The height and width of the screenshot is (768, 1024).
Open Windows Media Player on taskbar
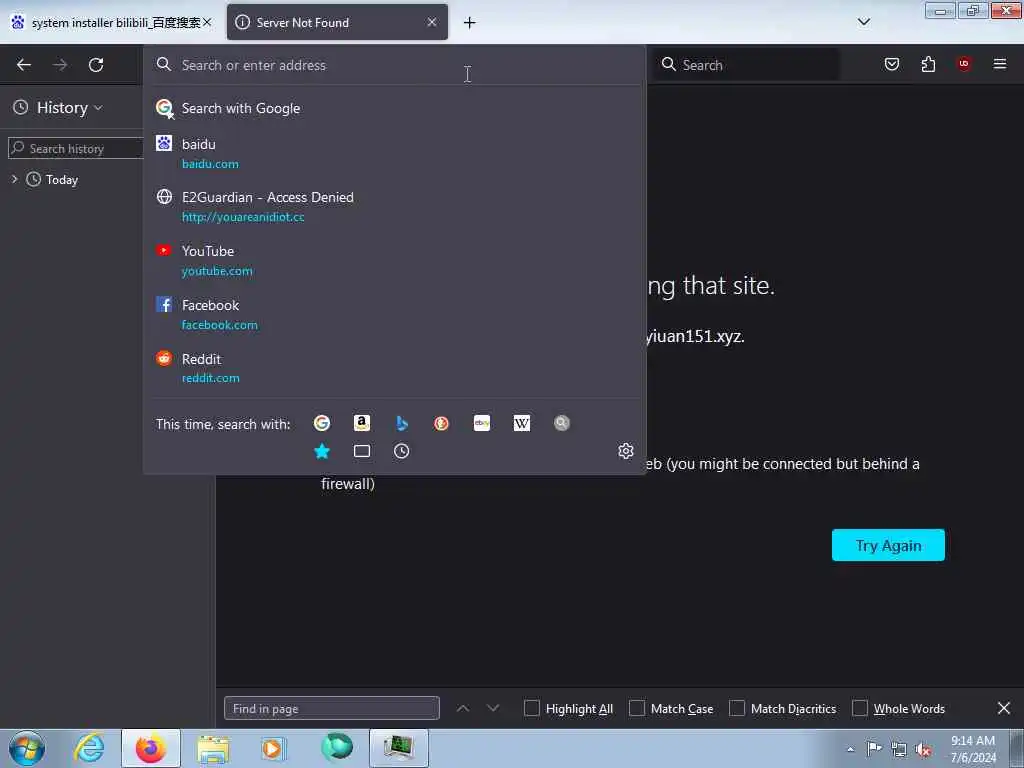[272, 748]
